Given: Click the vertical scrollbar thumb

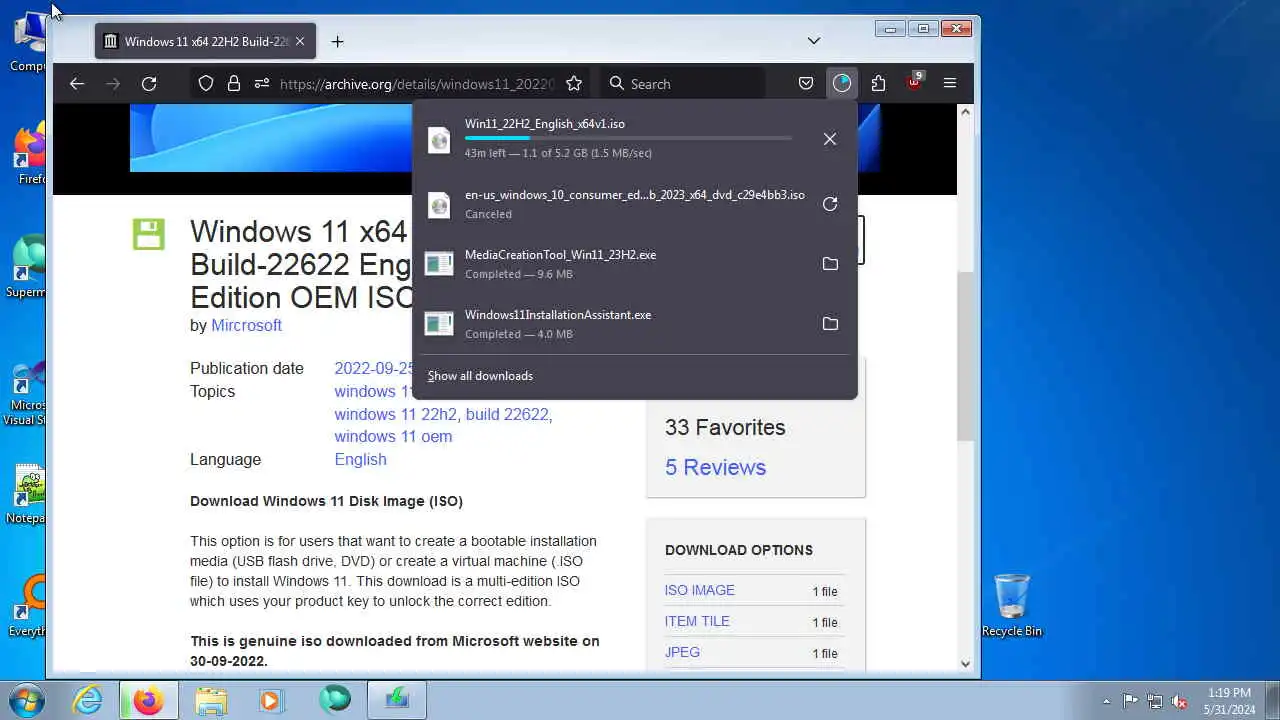Looking at the screenshot, I should tap(965, 355).
